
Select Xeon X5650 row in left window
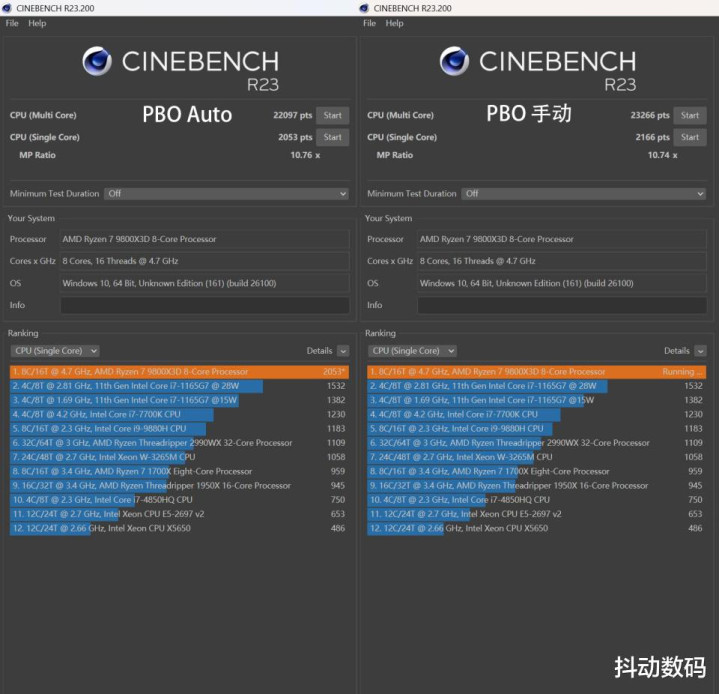click(x=179, y=528)
